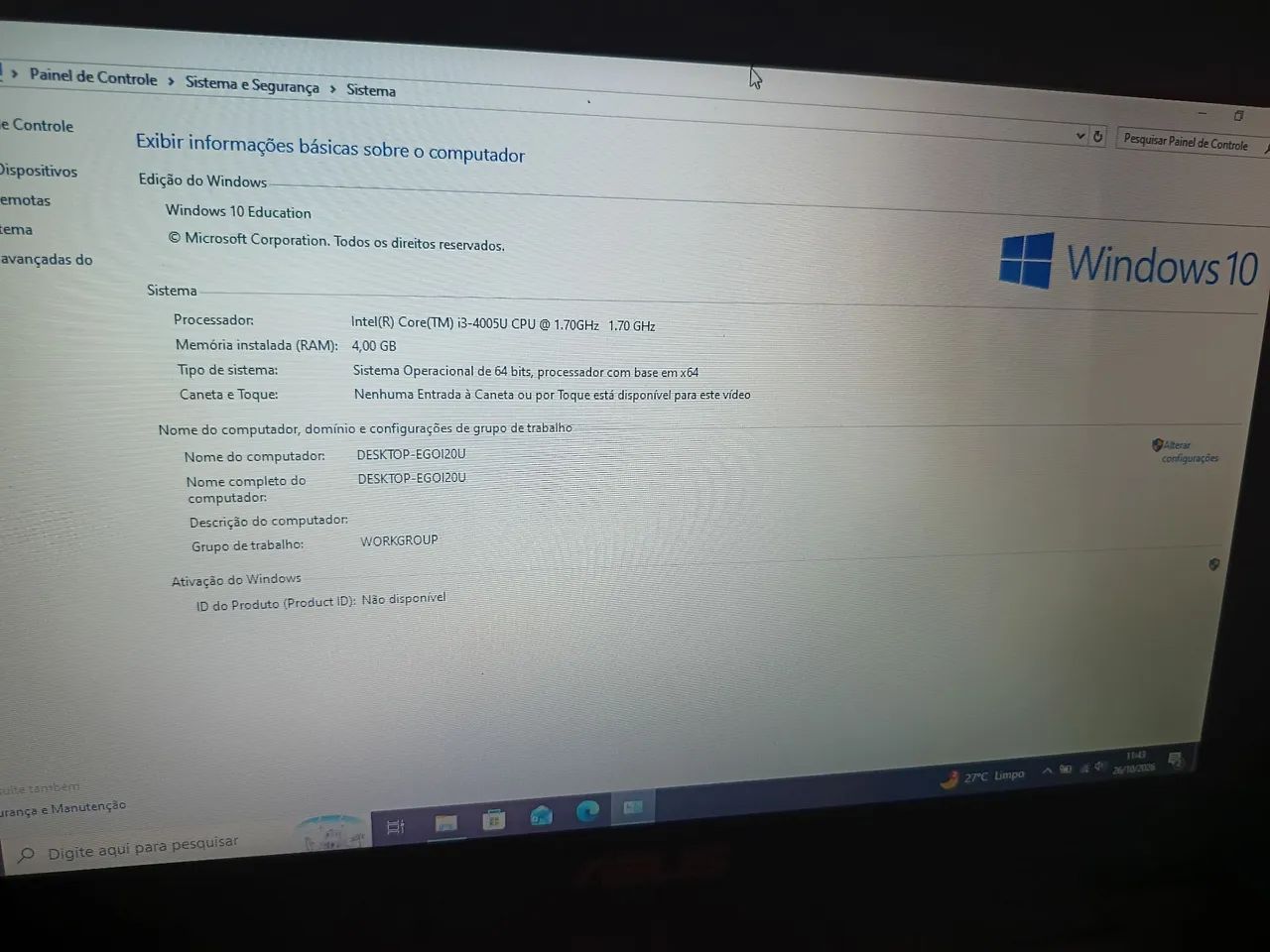
Task: Select the Sistema breadcrumb item
Action: [x=371, y=90]
